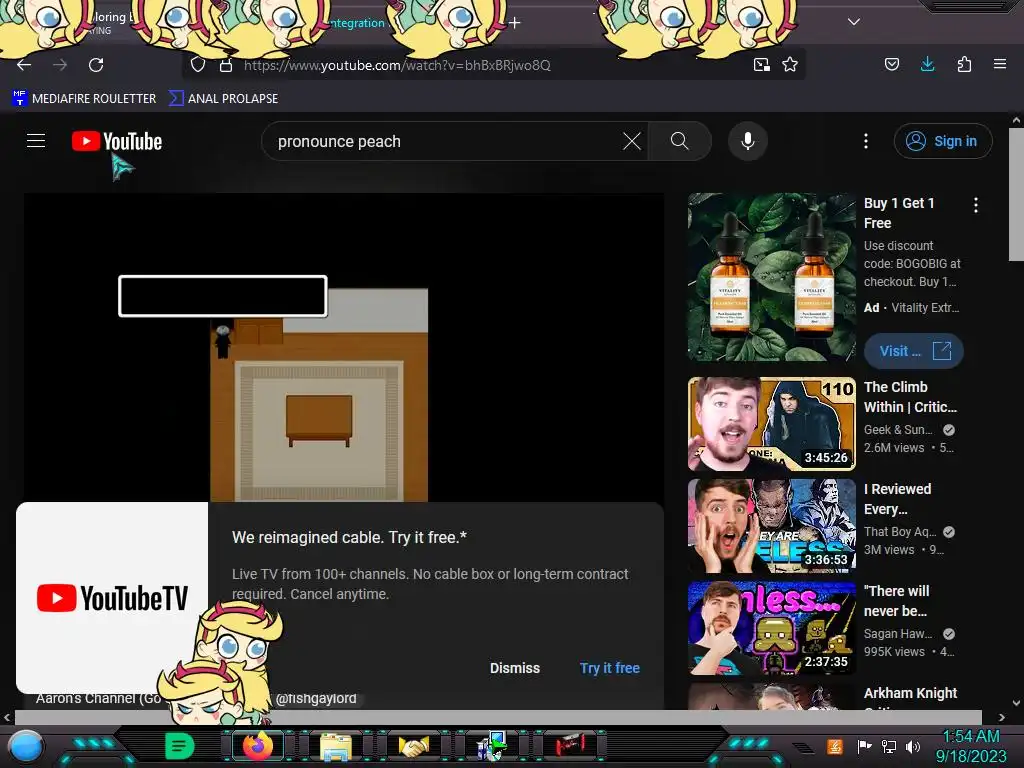Open Firefox application hamburger menu
The width and height of the screenshot is (1024, 768).
click(x=999, y=64)
